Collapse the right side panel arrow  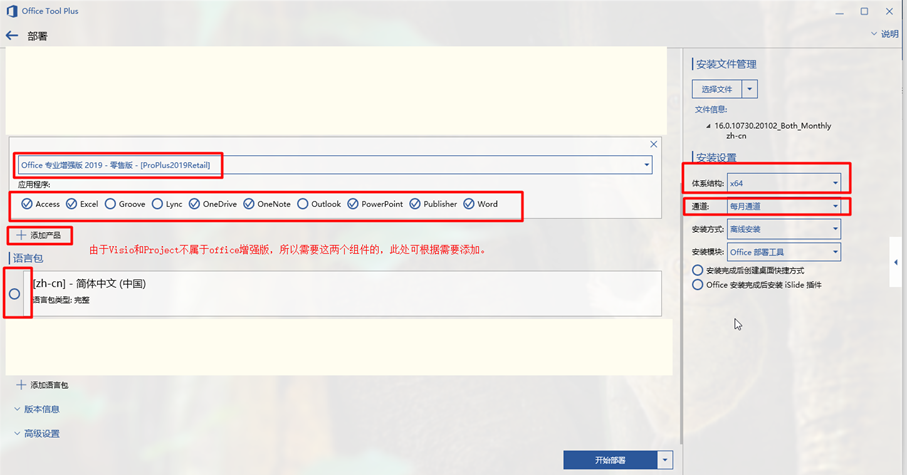tap(895, 263)
